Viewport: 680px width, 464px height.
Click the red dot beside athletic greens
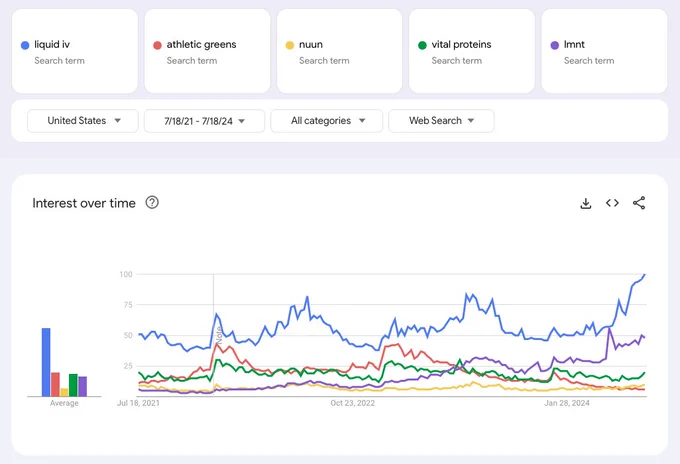157,45
